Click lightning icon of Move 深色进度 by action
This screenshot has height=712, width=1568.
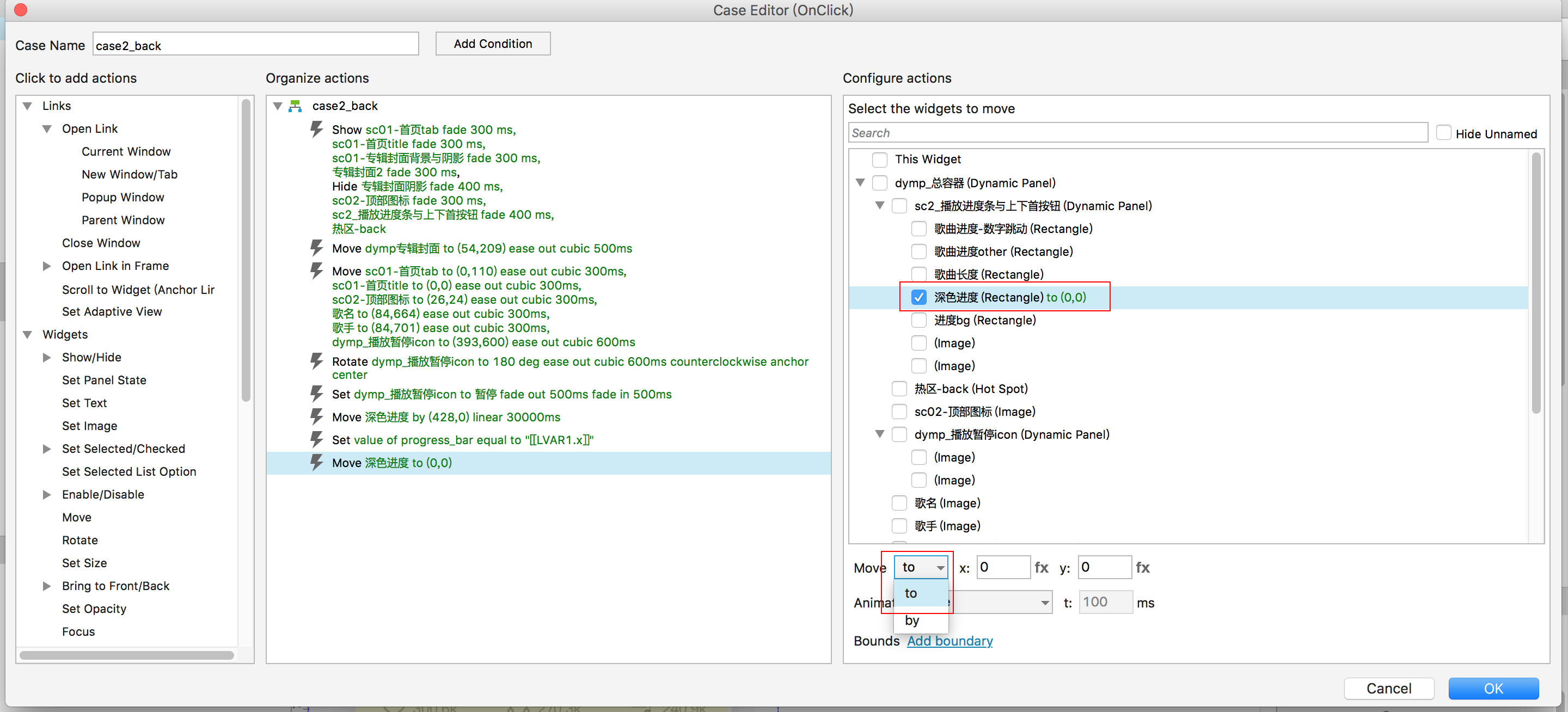tap(316, 417)
